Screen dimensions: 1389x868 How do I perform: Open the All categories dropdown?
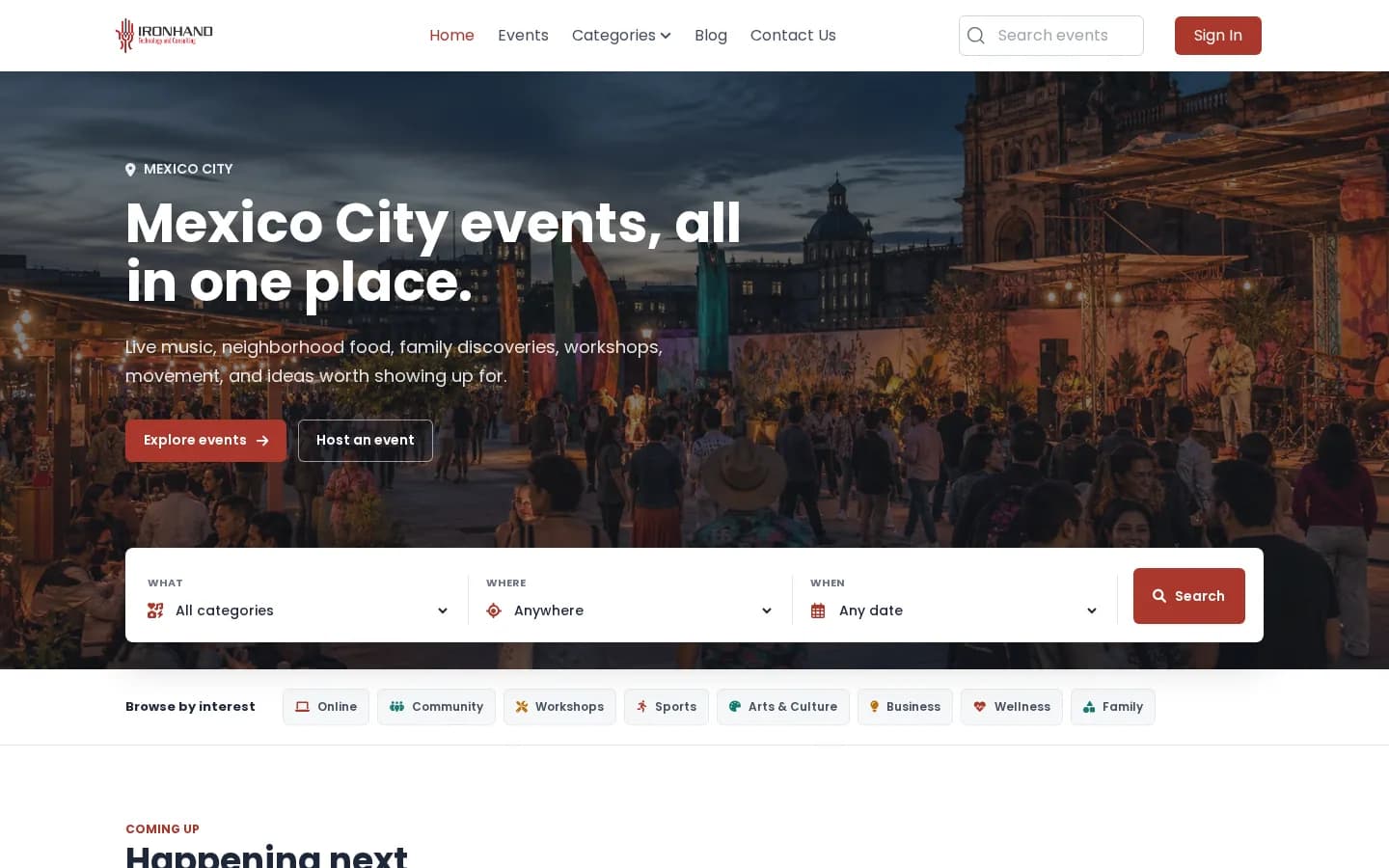point(298,610)
